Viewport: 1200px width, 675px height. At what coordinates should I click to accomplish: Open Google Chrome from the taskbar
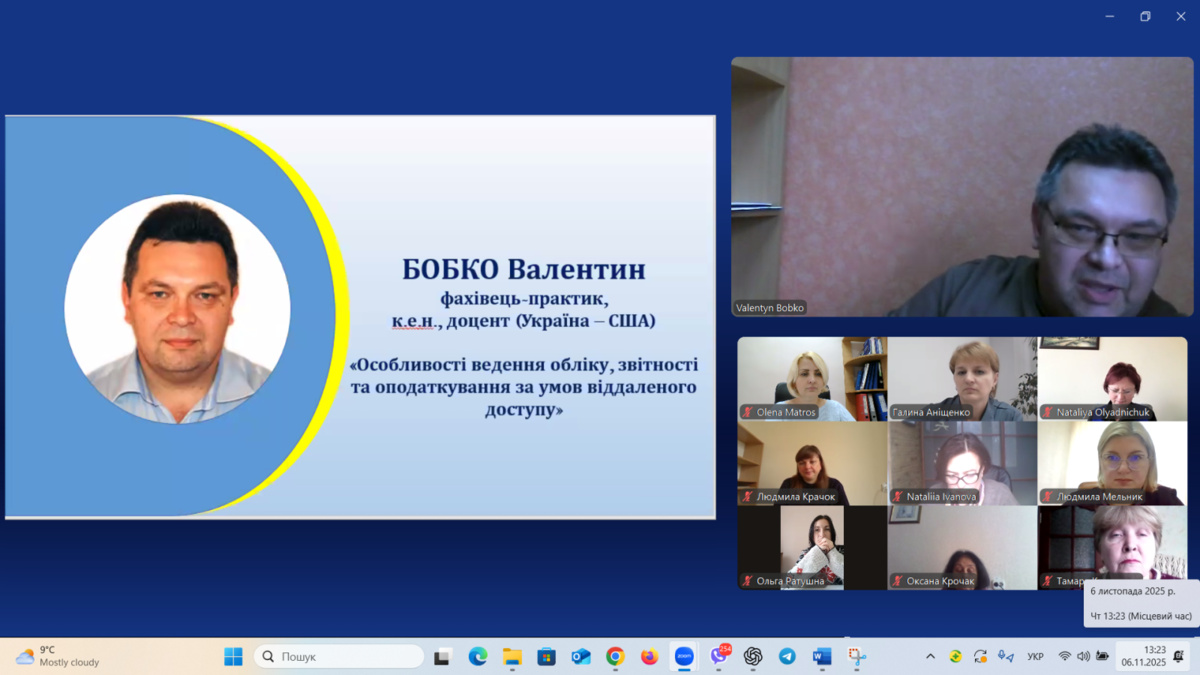coord(615,656)
